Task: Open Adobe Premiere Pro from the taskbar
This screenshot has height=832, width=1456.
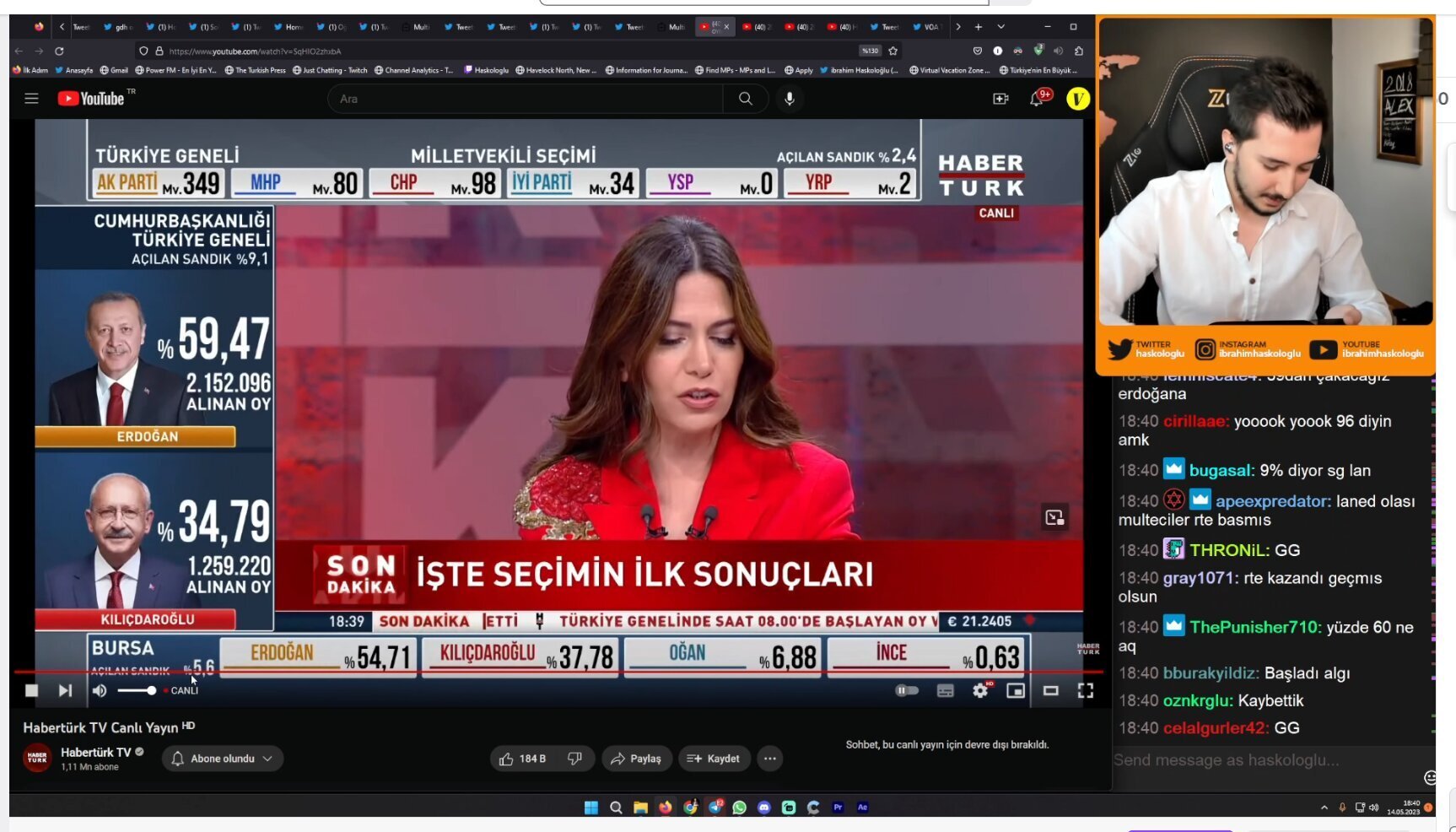Action: click(x=838, y=808)
